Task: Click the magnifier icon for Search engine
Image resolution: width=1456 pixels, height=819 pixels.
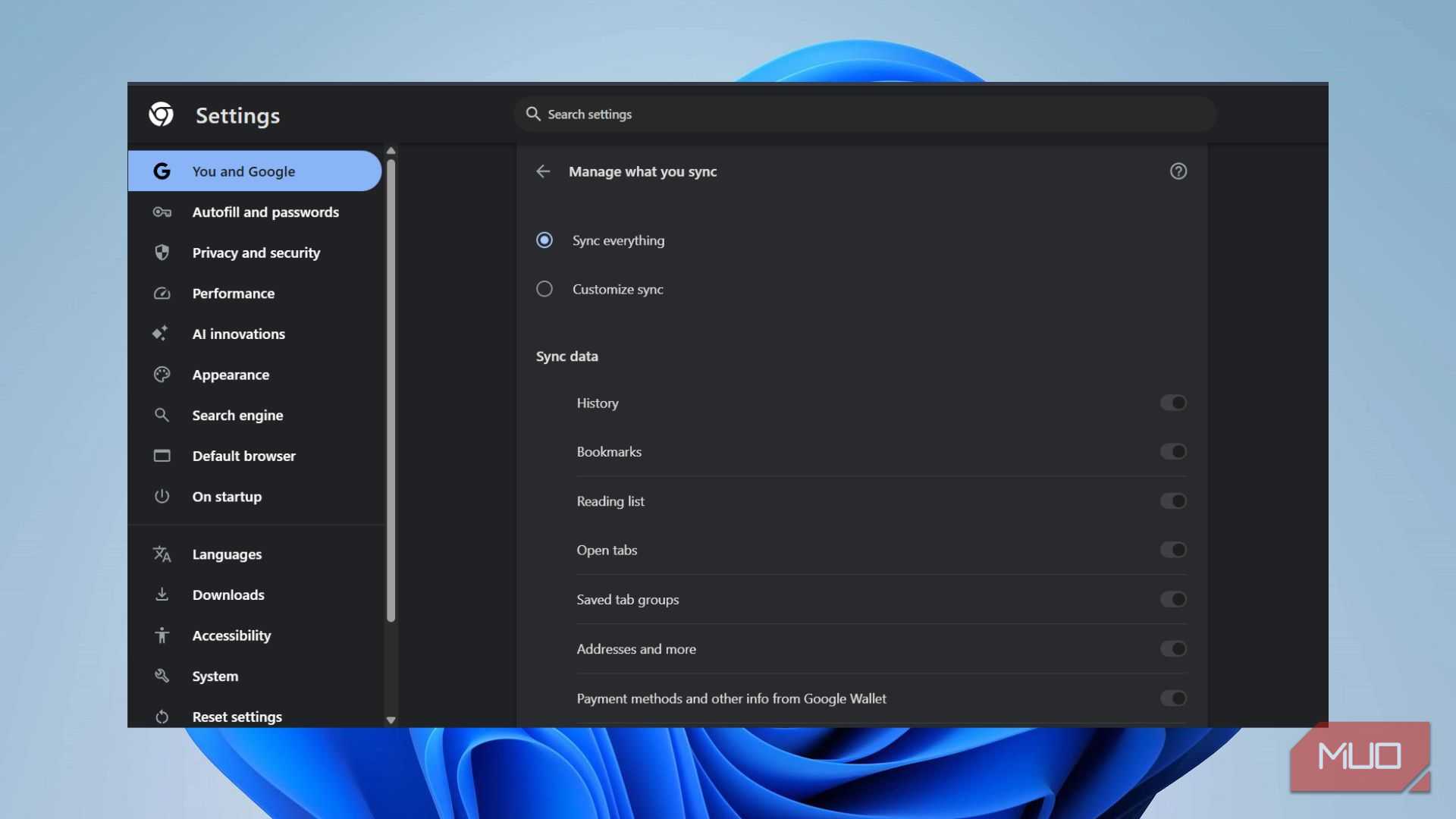Action: 162,415
